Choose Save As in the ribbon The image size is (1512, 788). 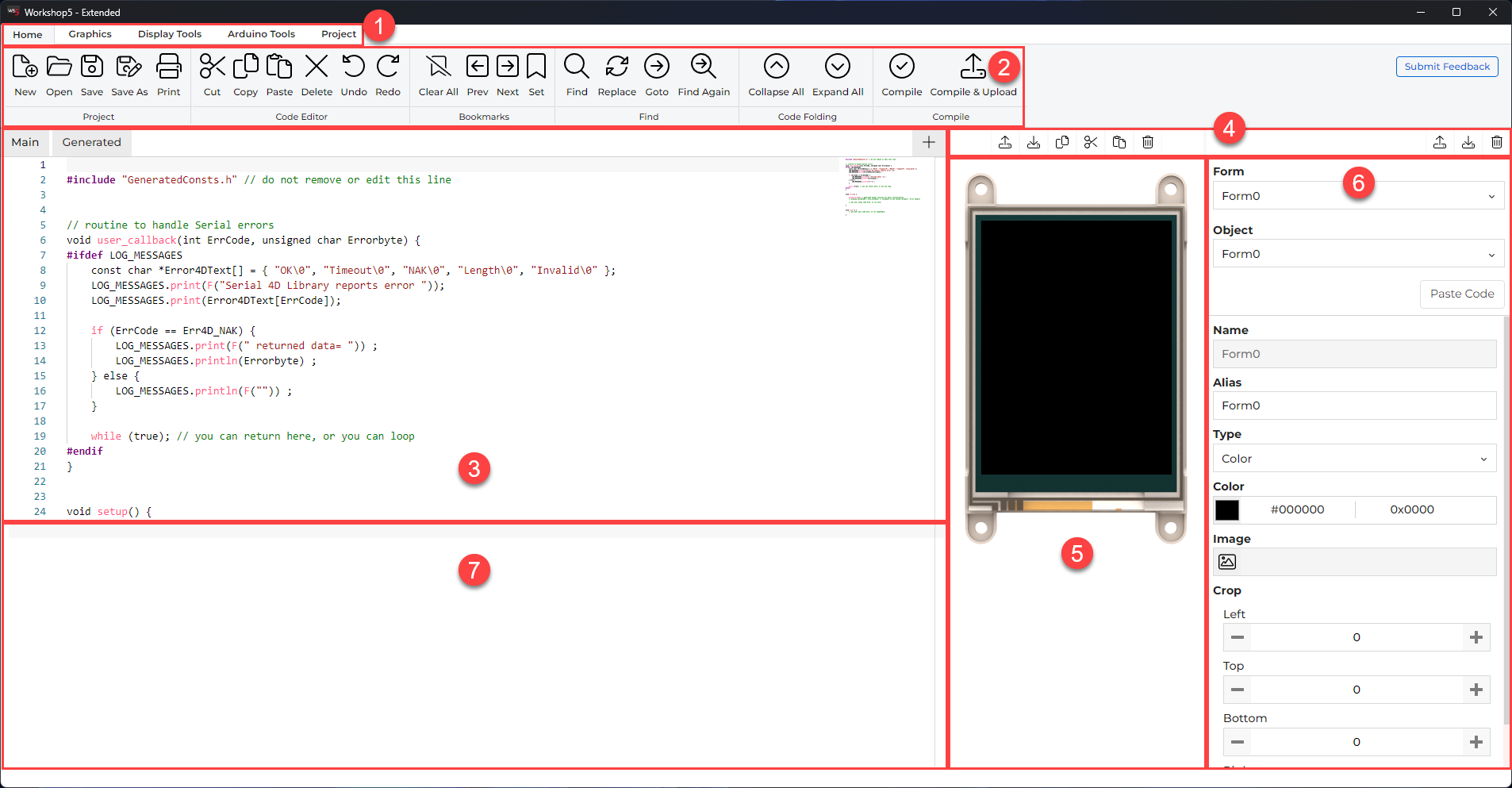click(129, 75)
